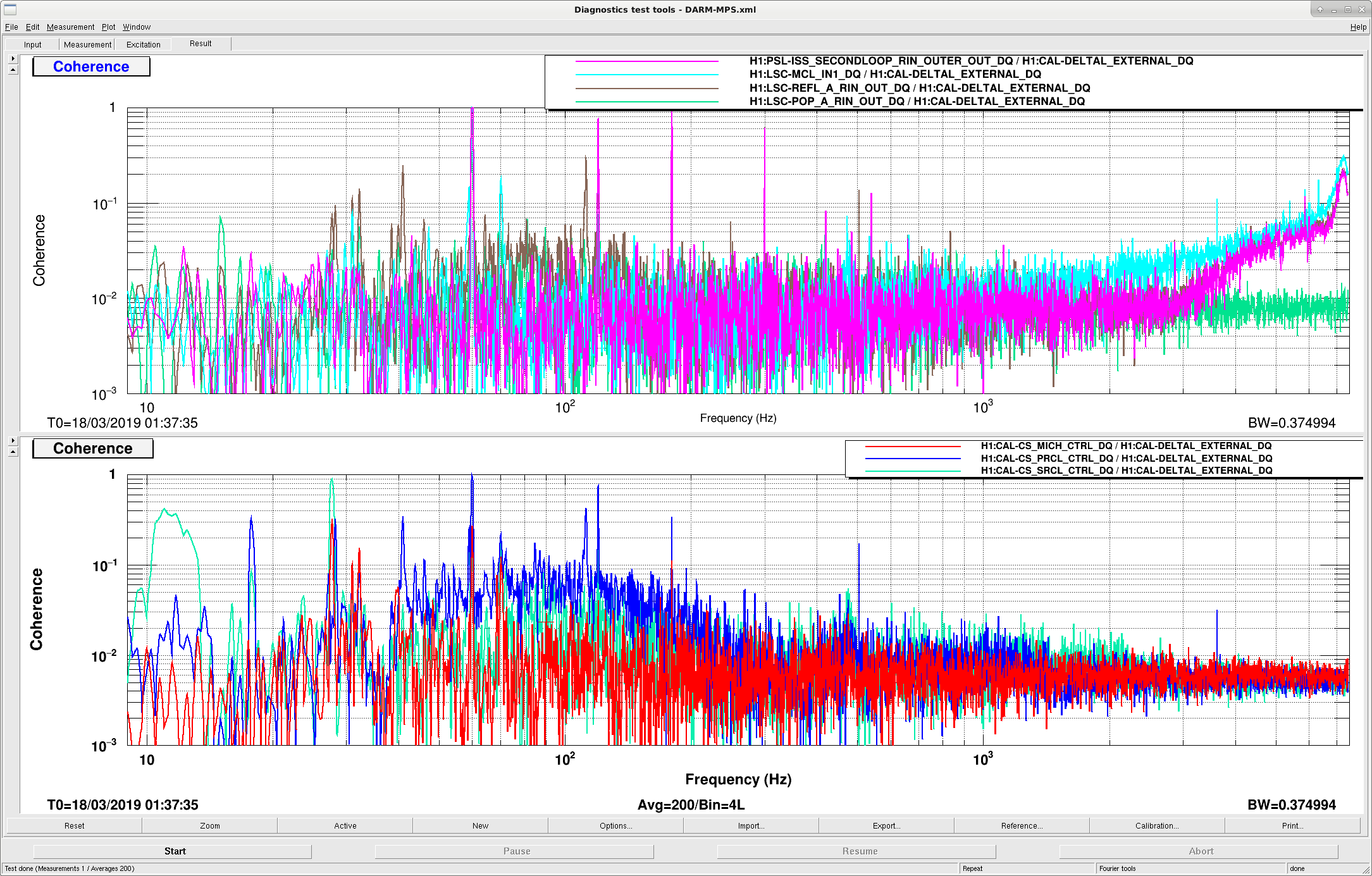Click the shade-window up arrow icon in title bar
Image resolution: width=1372 pixels, height=876 pixels.
1320,9
